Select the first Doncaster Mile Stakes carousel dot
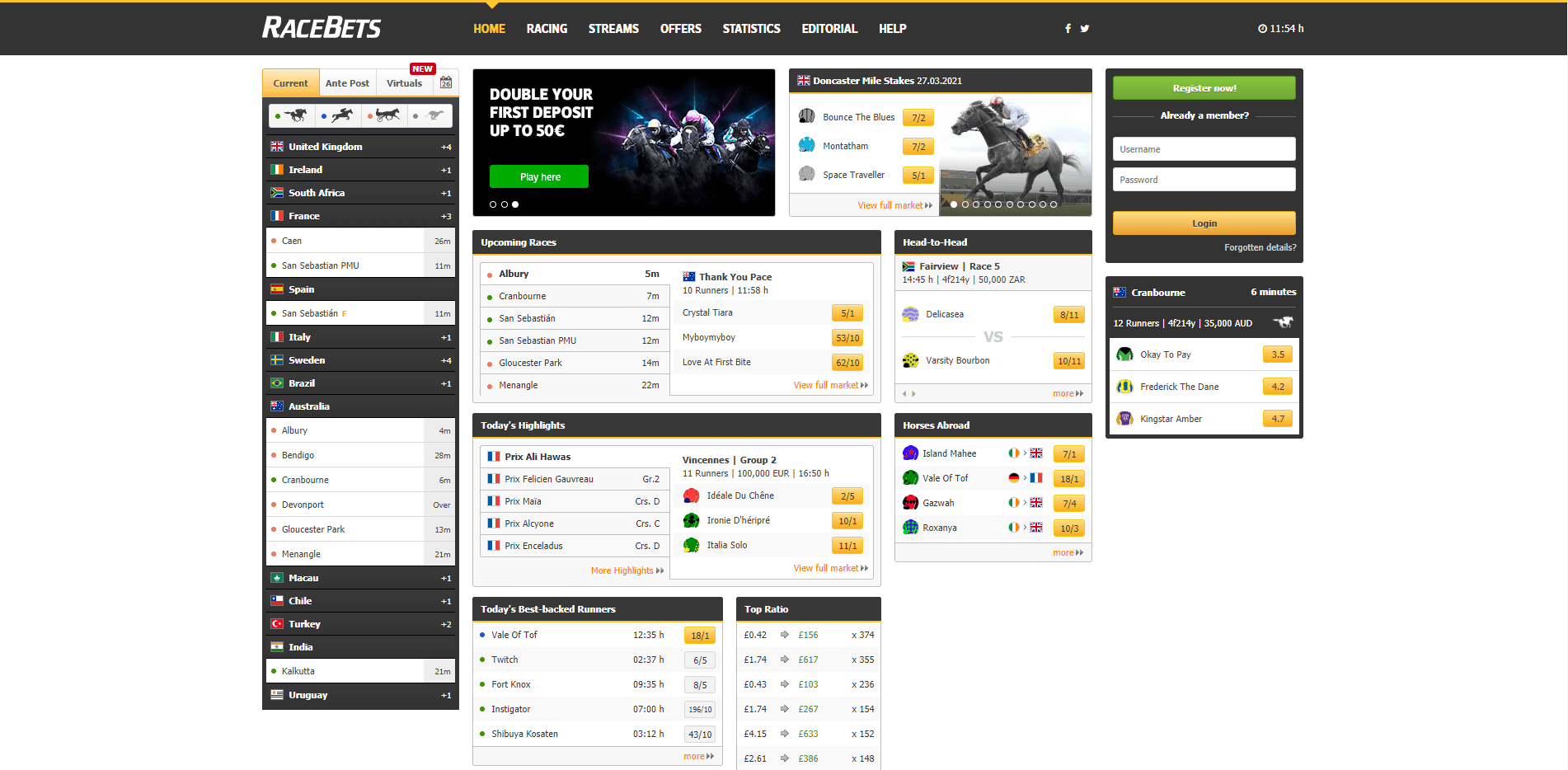The width and height of the screenshot is (1568, 770). pyautogui.click(x=954, y=204)
